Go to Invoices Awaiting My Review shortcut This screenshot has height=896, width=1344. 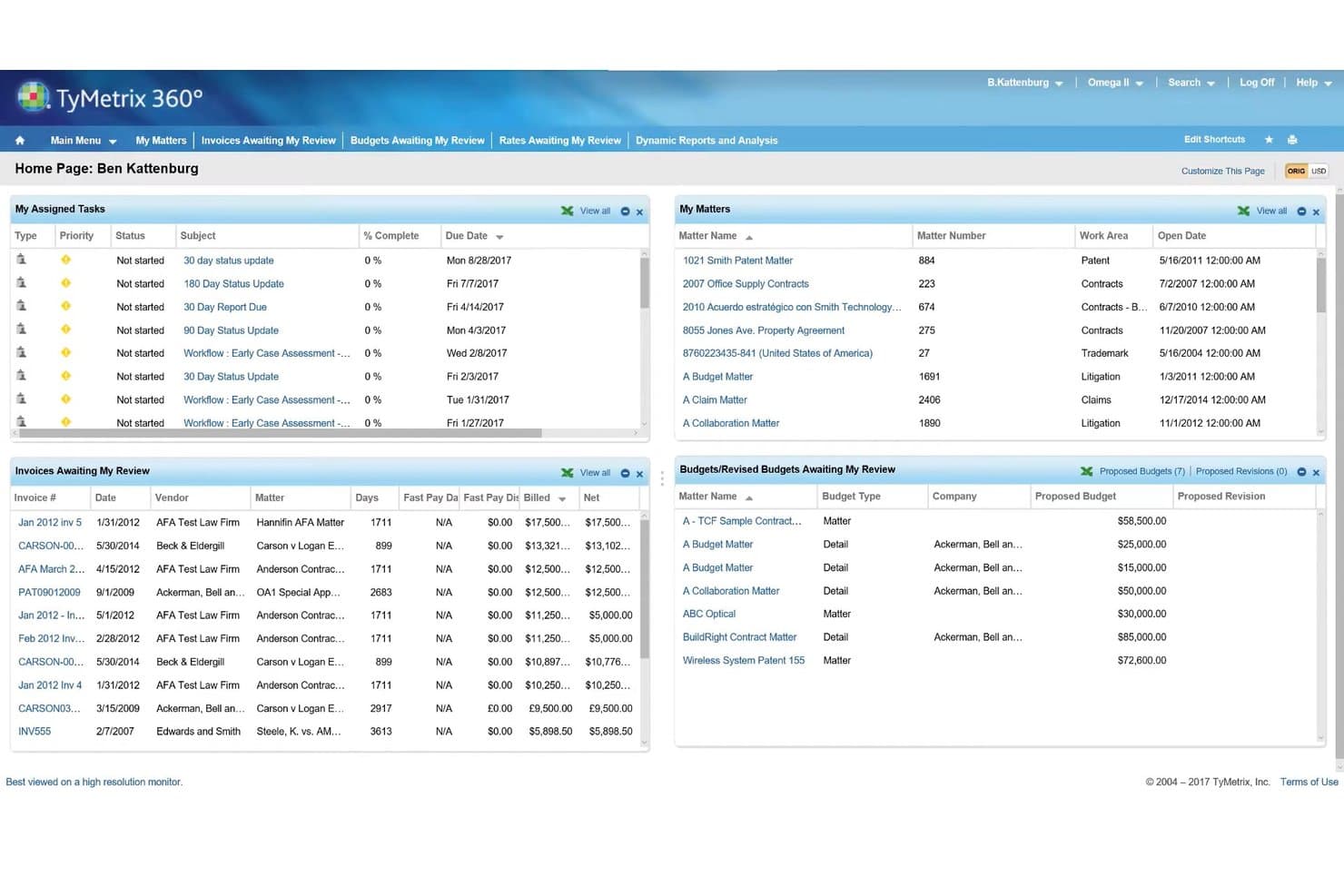click(x=269, y=141)
